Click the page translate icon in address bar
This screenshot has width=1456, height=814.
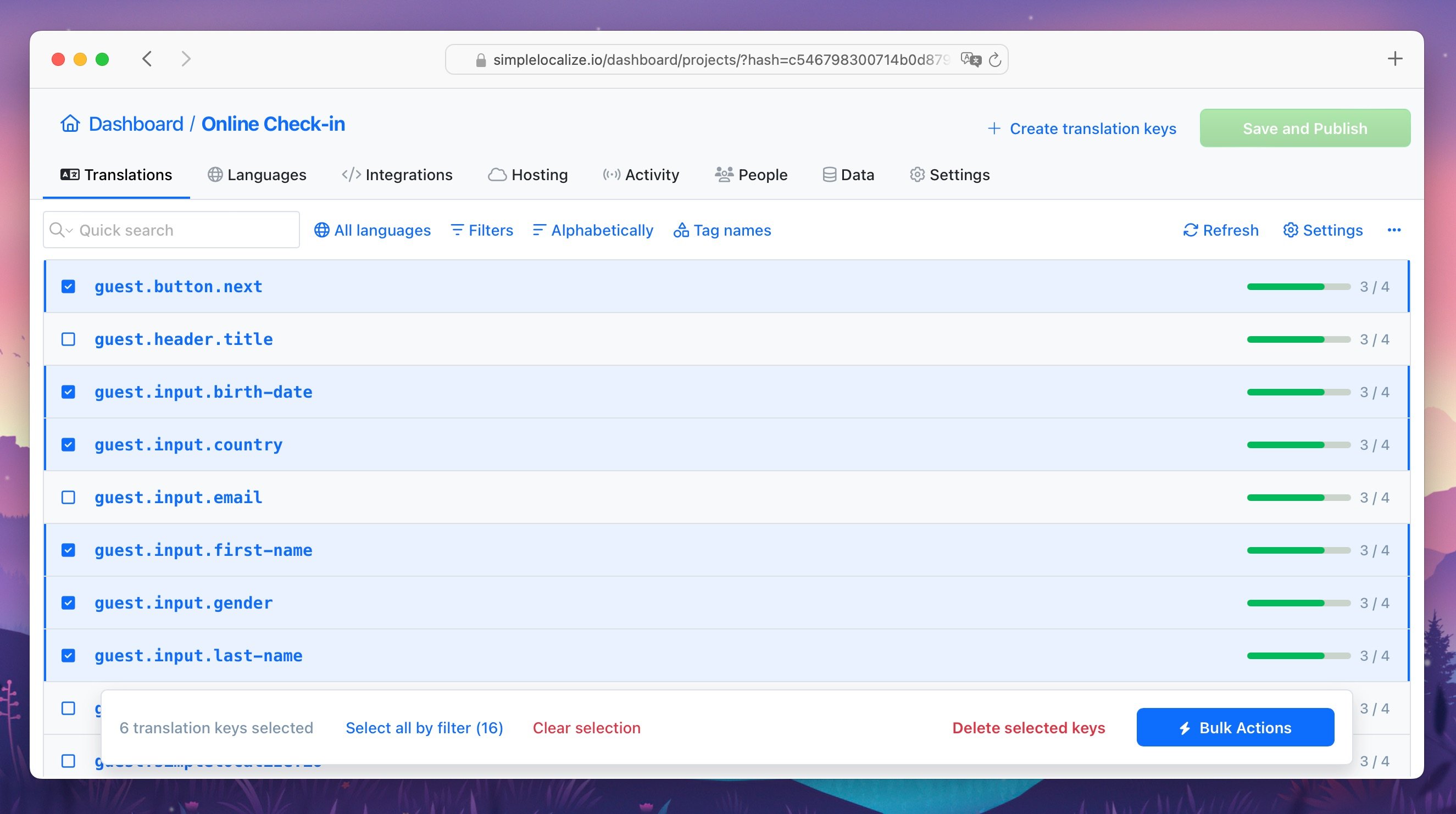click(x=971, y=59)
